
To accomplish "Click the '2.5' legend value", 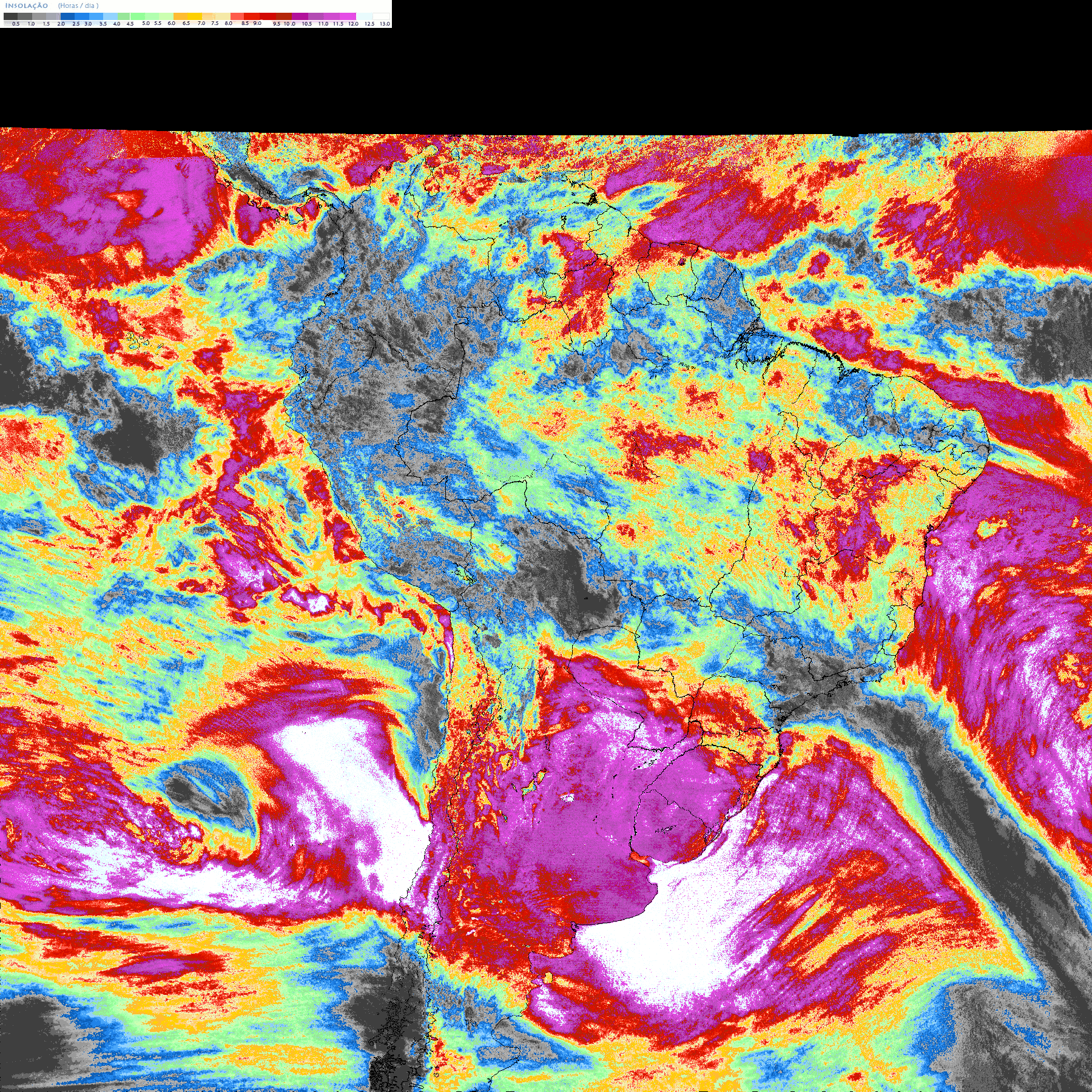I will [76, 24].
